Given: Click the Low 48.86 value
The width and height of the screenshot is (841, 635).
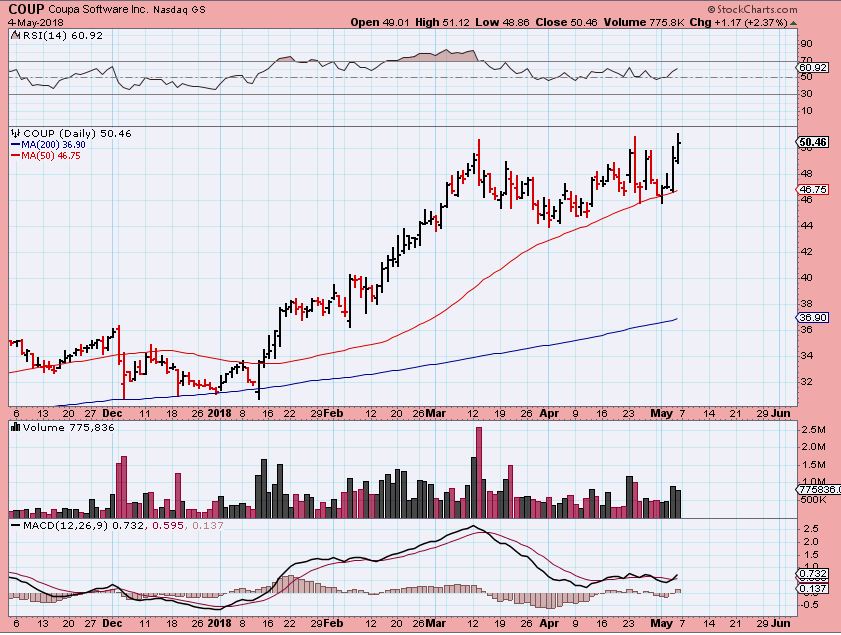Looking at the screenshot, I should (503, 23).
